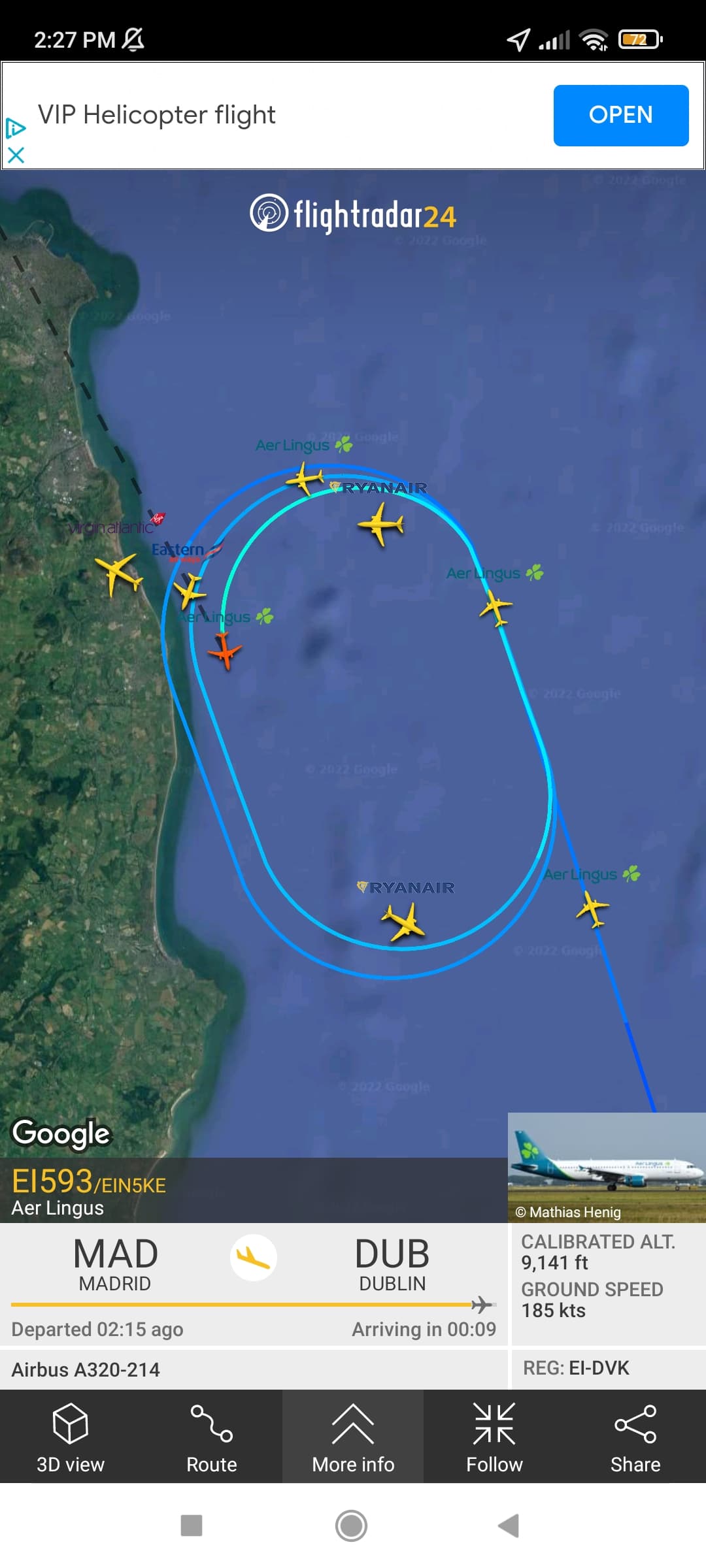Open the 3D view
Screen dimensions: 706x1568
point(71,1438)
